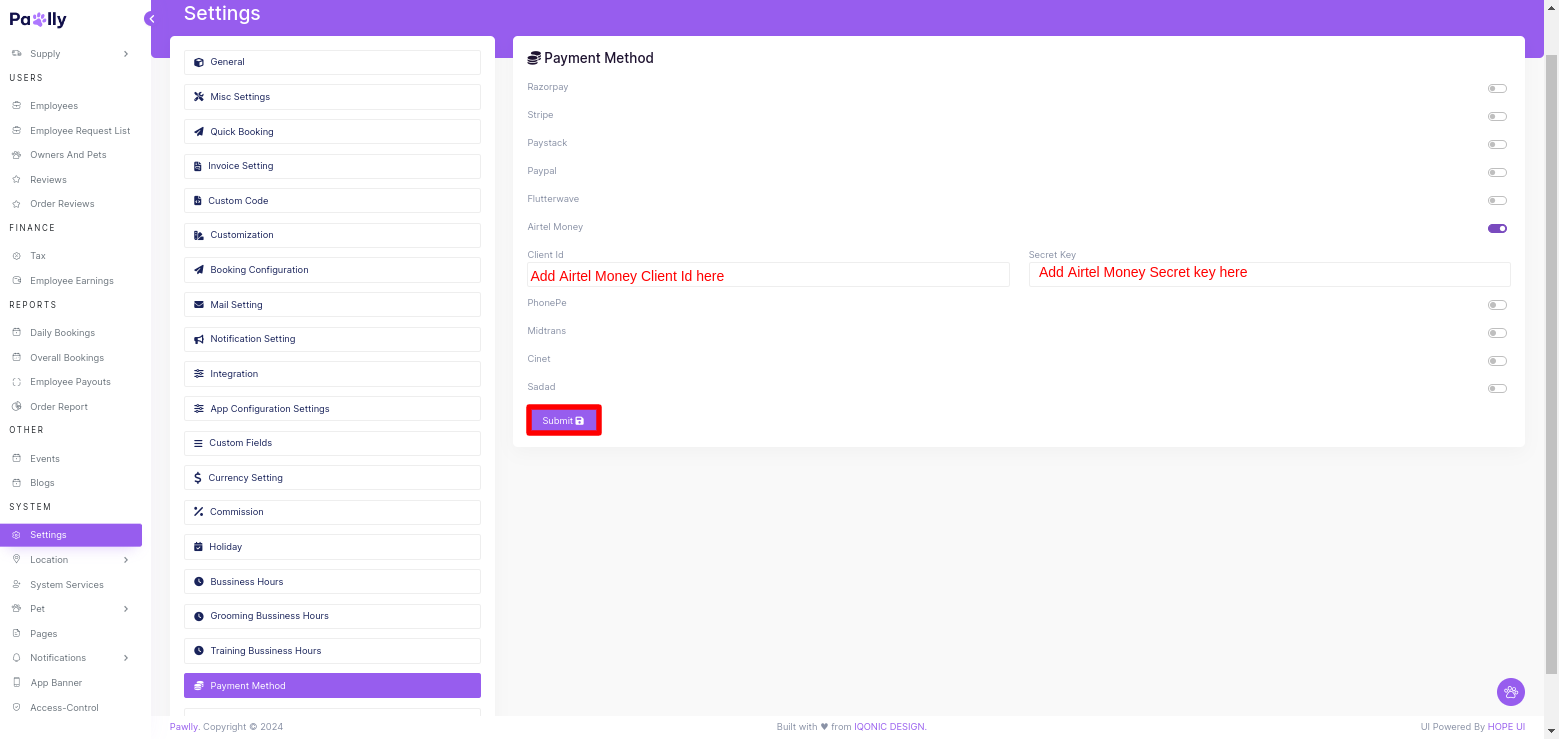Screen dimensions: 1559x739
Task: Click the Settings gear icon in sidebar
Action: point(16,535)
